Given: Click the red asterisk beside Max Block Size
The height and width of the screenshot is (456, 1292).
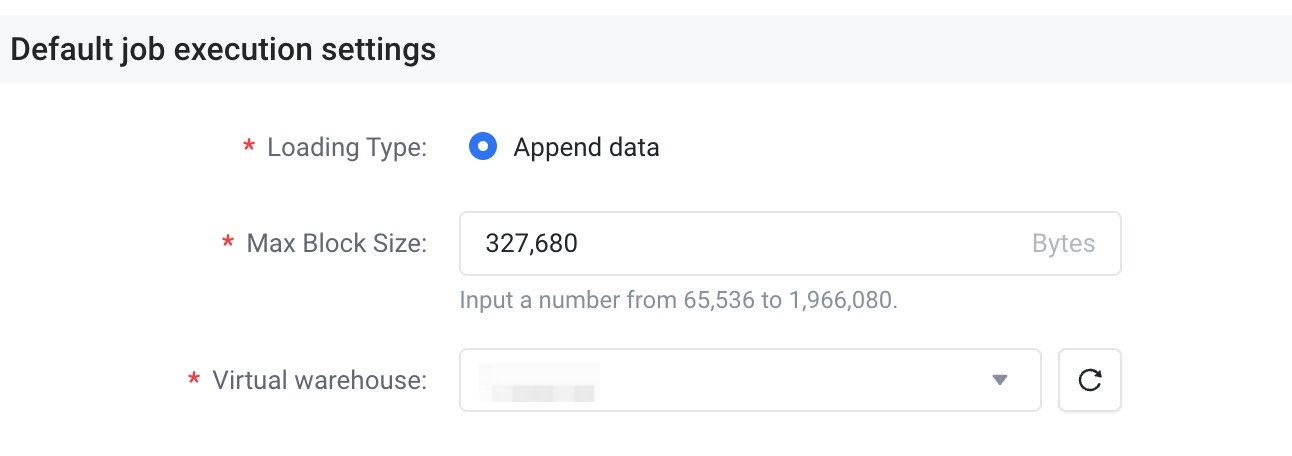Looking at the screenshot, I should tap(228, 243).
